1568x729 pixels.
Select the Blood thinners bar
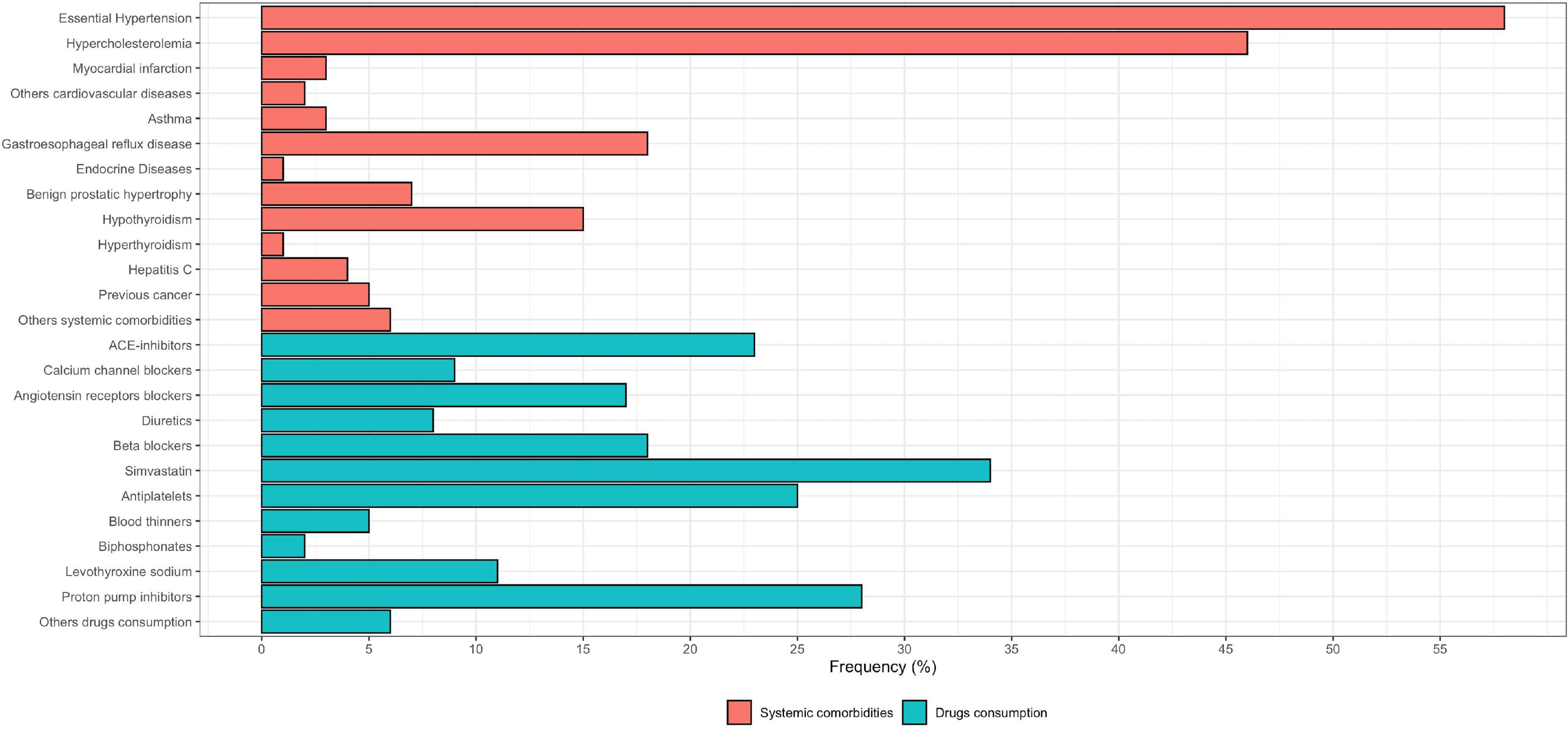click(x=315, y=521)
